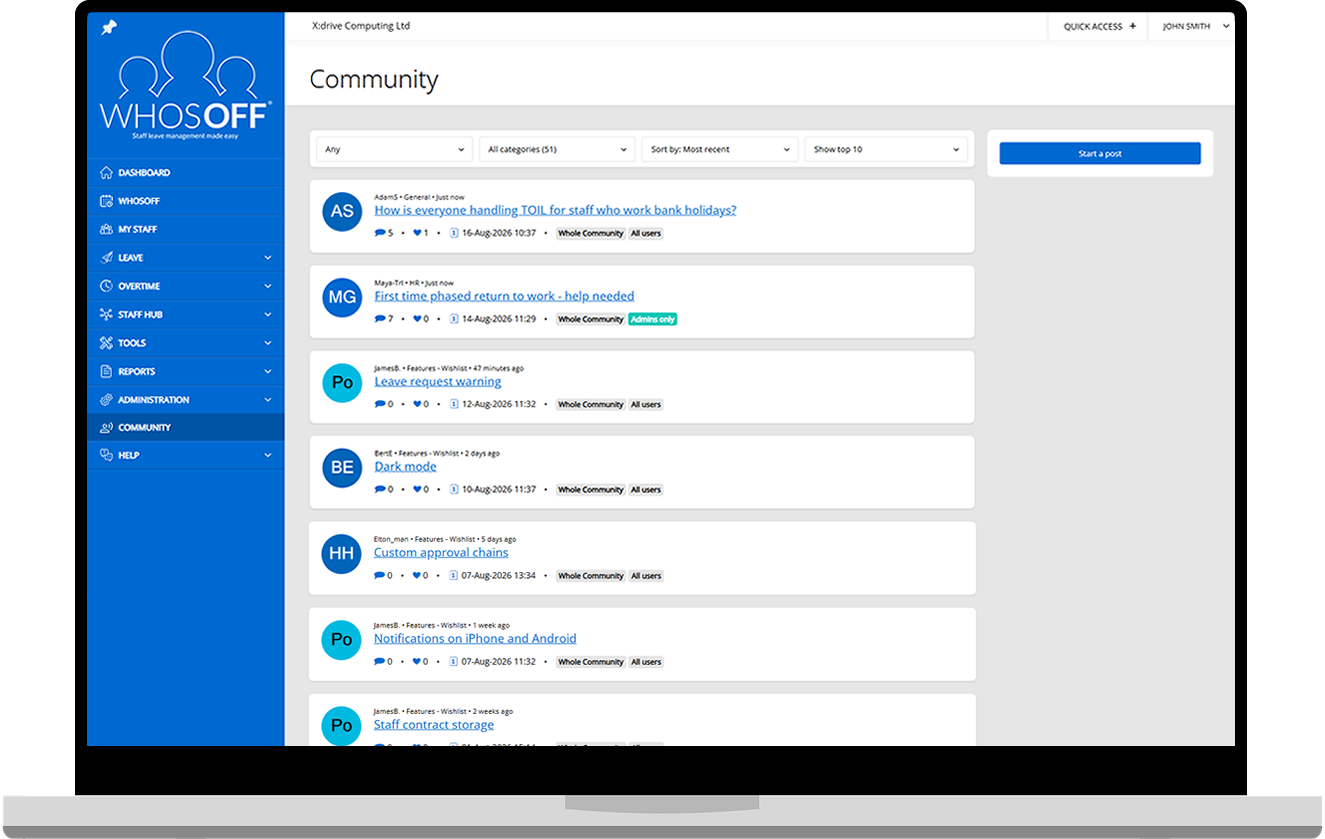
Task: Expand the Overtime menu chevron
Action: [268, 286]
